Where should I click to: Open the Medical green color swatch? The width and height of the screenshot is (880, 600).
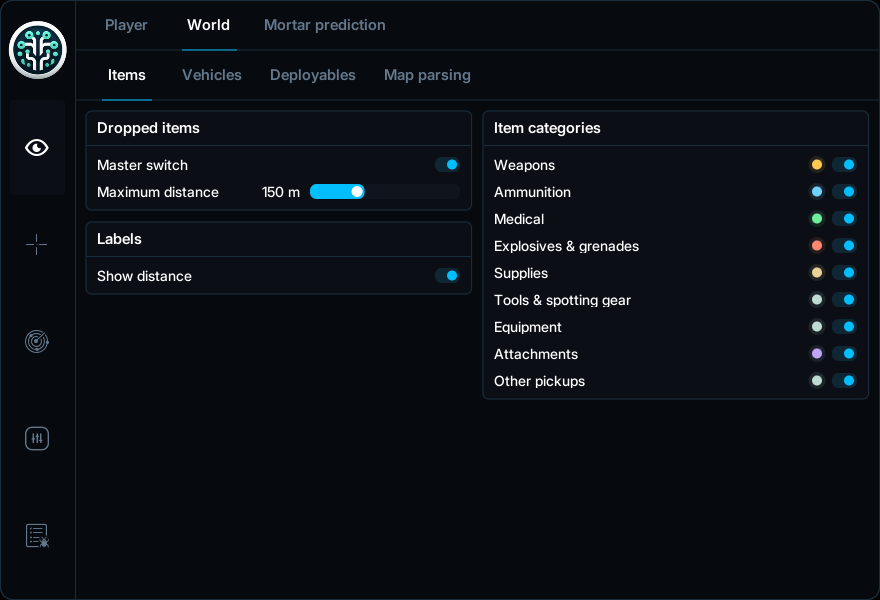coord(817,218)
